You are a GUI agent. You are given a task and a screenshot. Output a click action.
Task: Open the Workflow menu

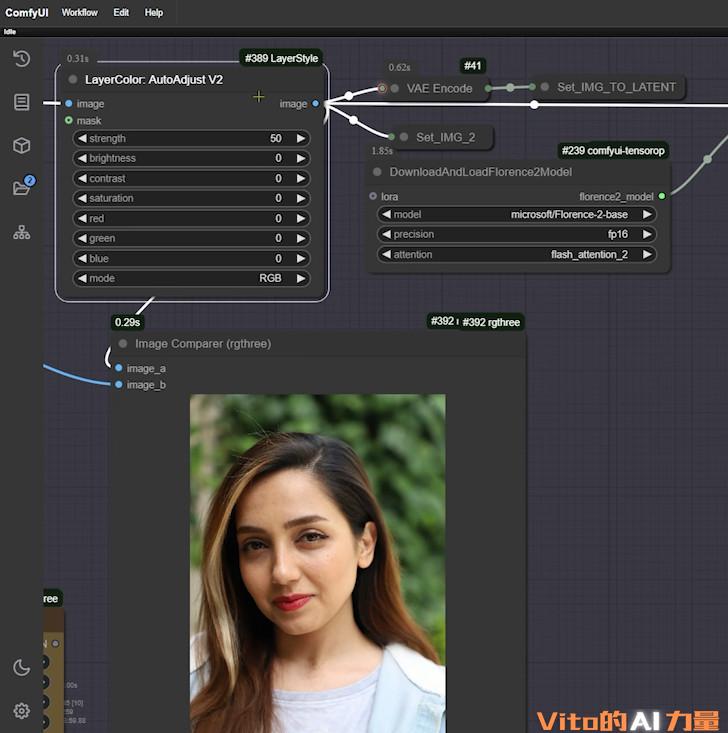pos(79,13)
